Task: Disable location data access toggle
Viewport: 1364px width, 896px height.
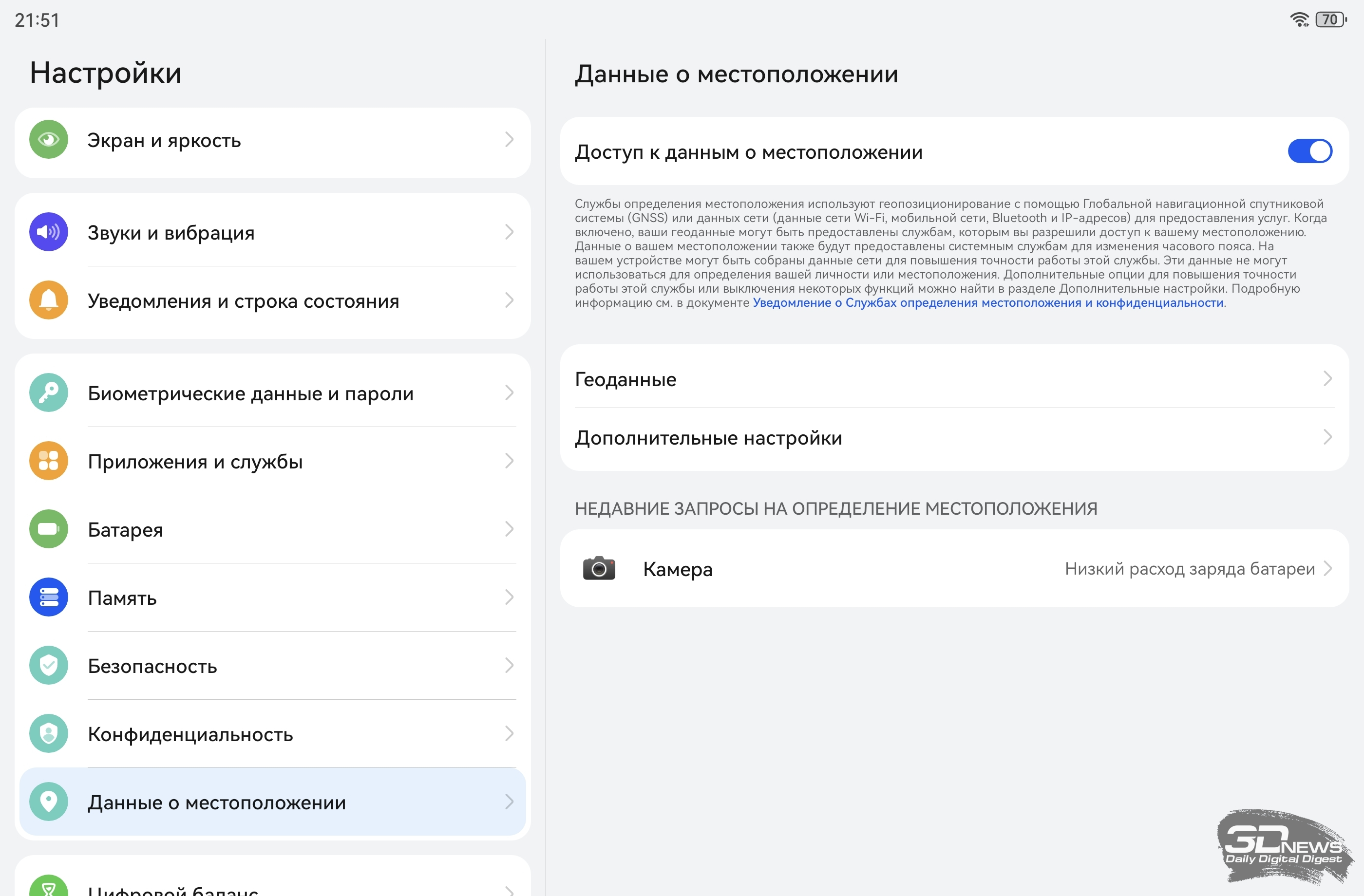Action: tap(1309, 151)
